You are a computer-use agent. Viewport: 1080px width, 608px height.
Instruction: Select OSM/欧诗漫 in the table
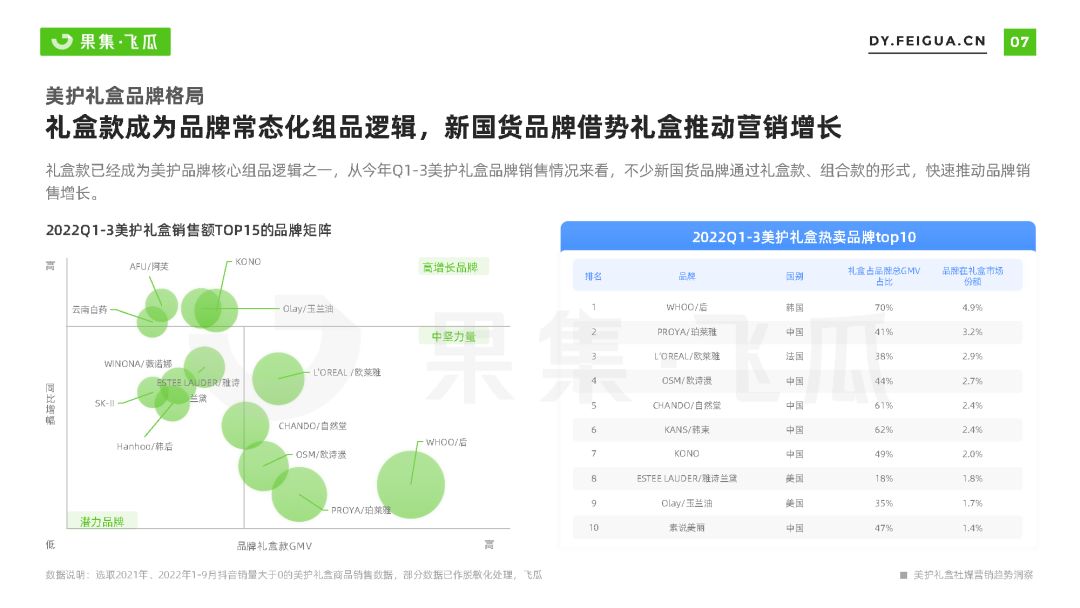[x=687, y=381]
